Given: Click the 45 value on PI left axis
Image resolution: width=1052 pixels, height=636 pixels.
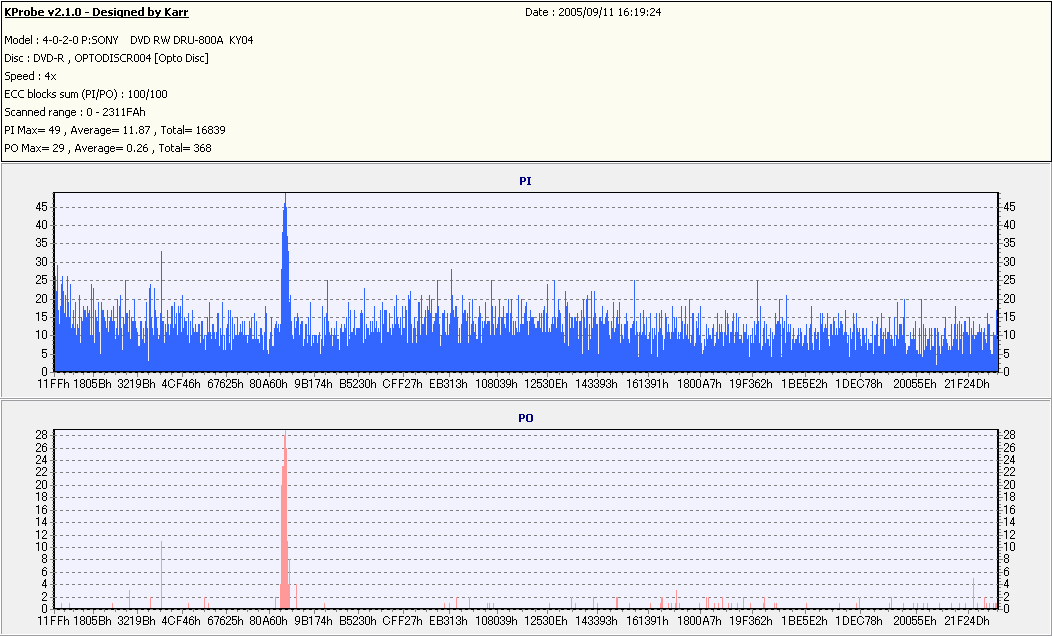Looking at the screenshot, I should [42, 207].
